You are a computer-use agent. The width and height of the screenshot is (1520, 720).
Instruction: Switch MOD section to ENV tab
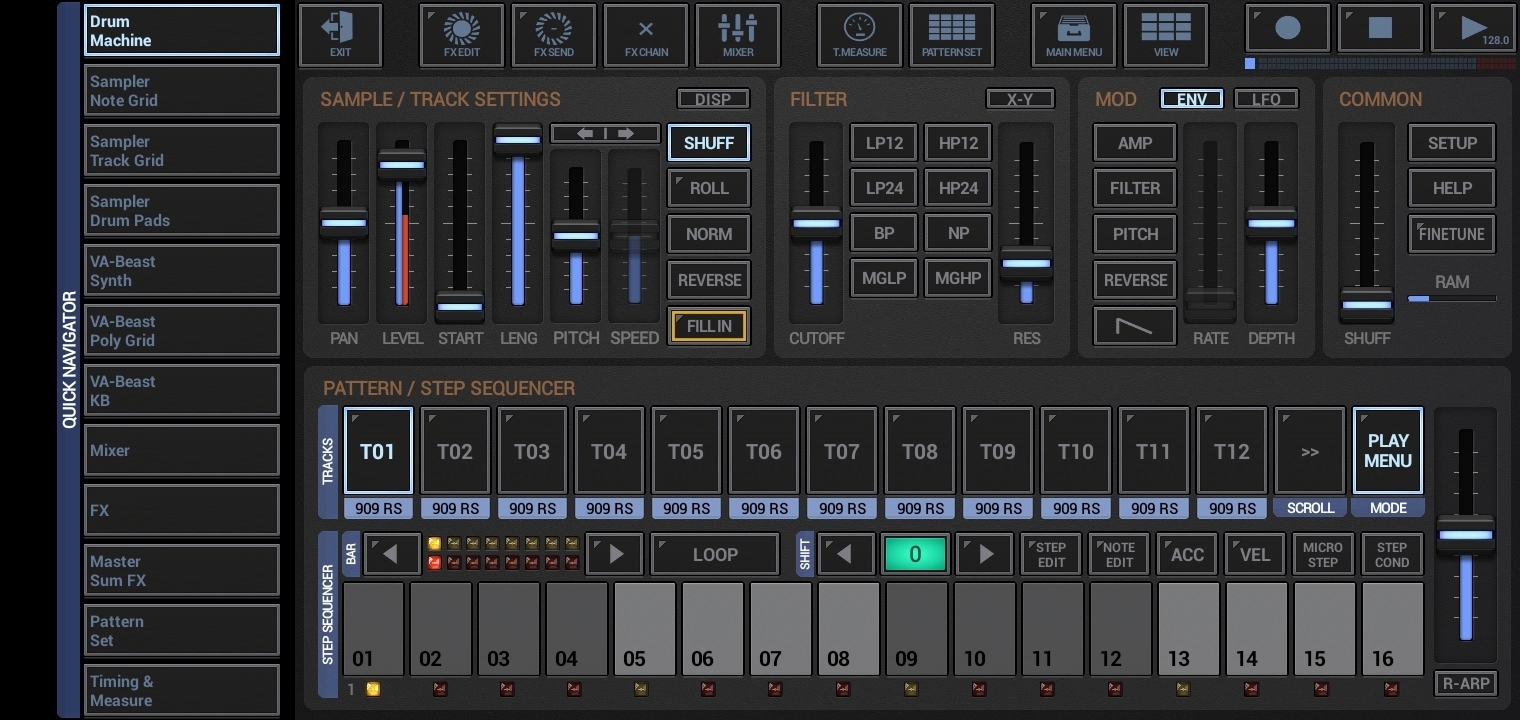click(1192, 99)
